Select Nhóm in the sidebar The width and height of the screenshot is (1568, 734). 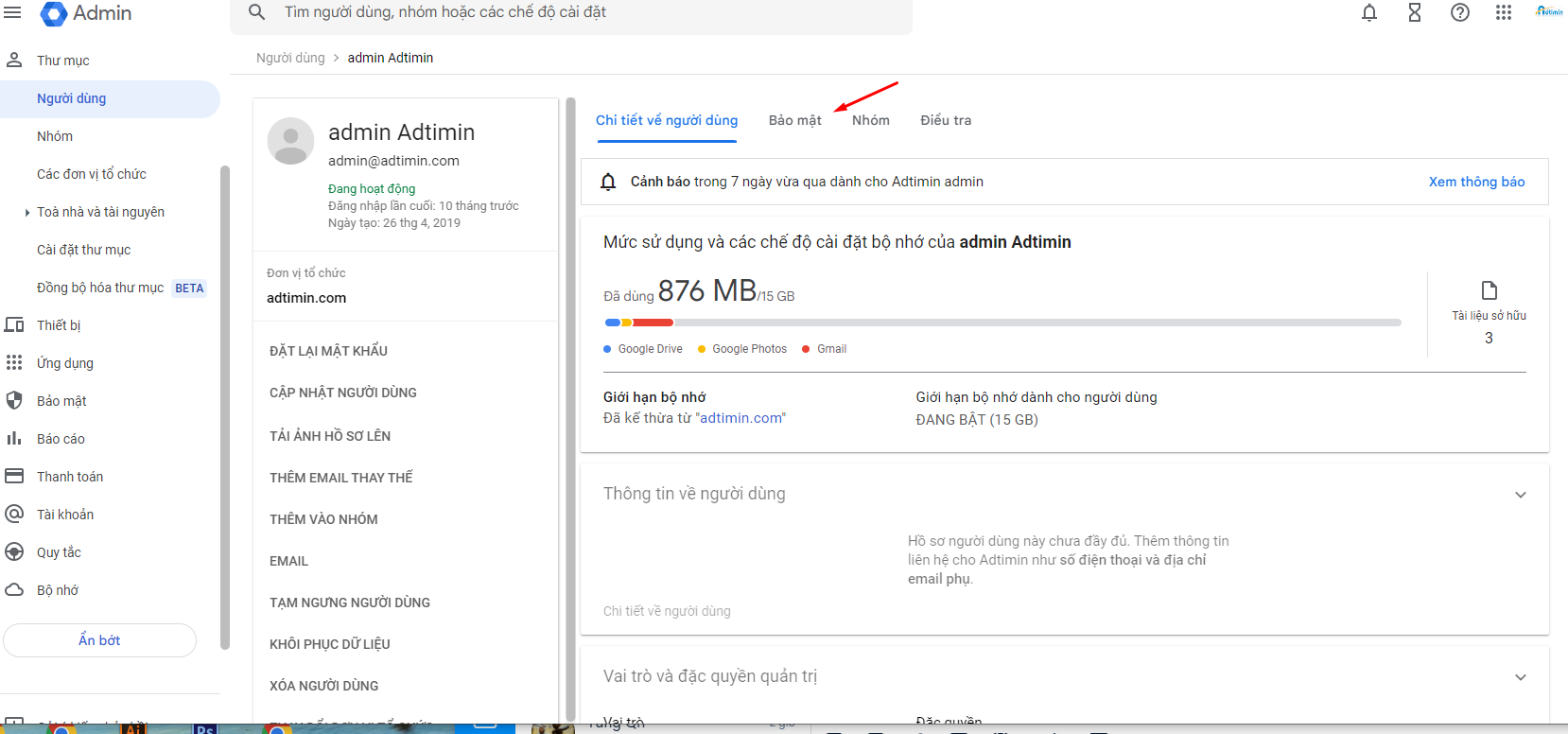click(55, 136)
